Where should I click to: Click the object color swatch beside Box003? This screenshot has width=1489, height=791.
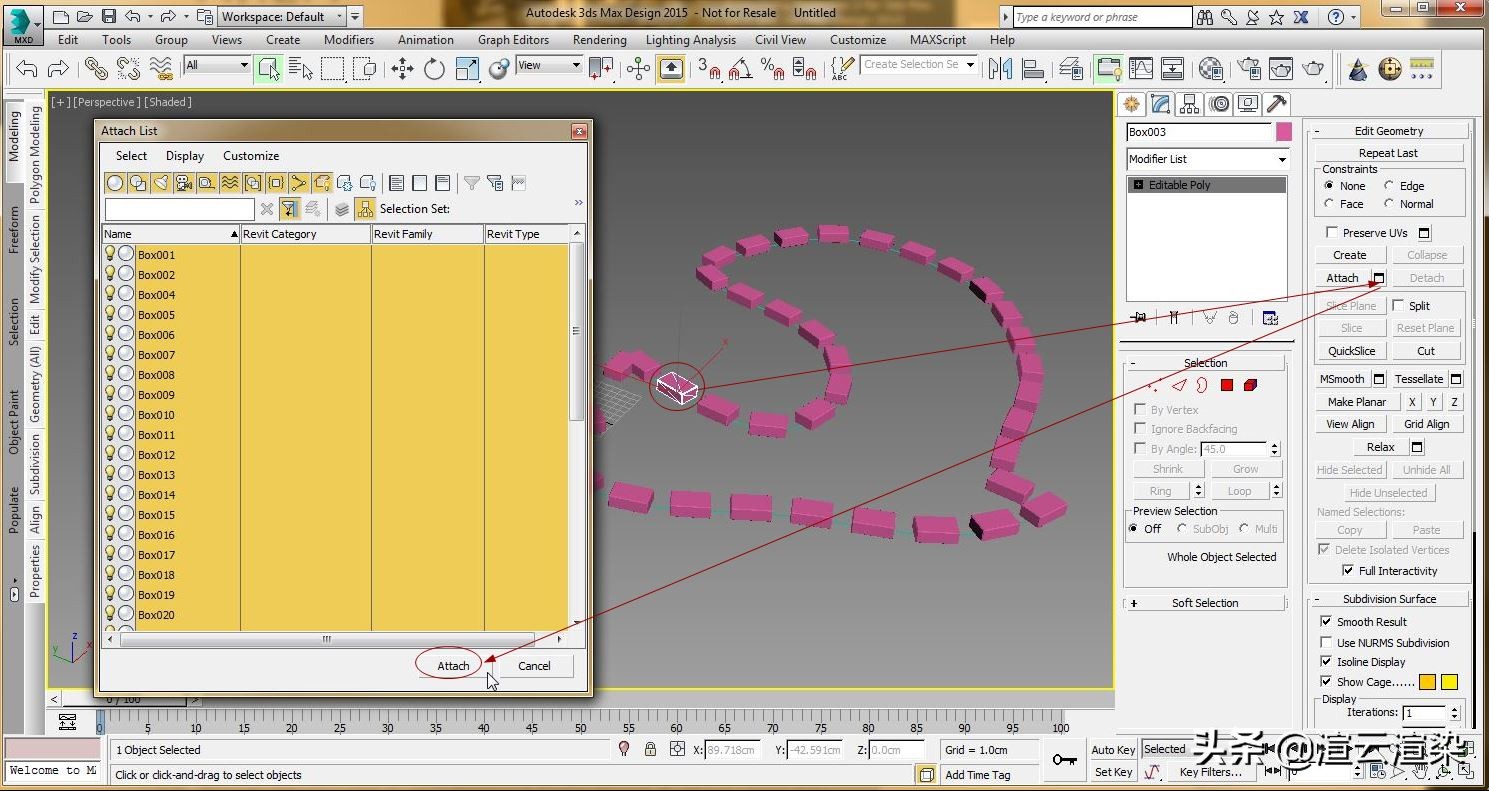pyautogui.click(x=1283, y=131)
